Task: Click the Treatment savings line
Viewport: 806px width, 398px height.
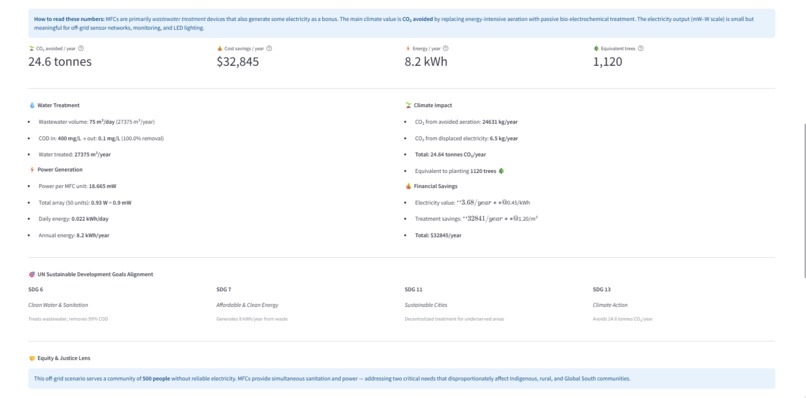Action: [x=477, y=219]
